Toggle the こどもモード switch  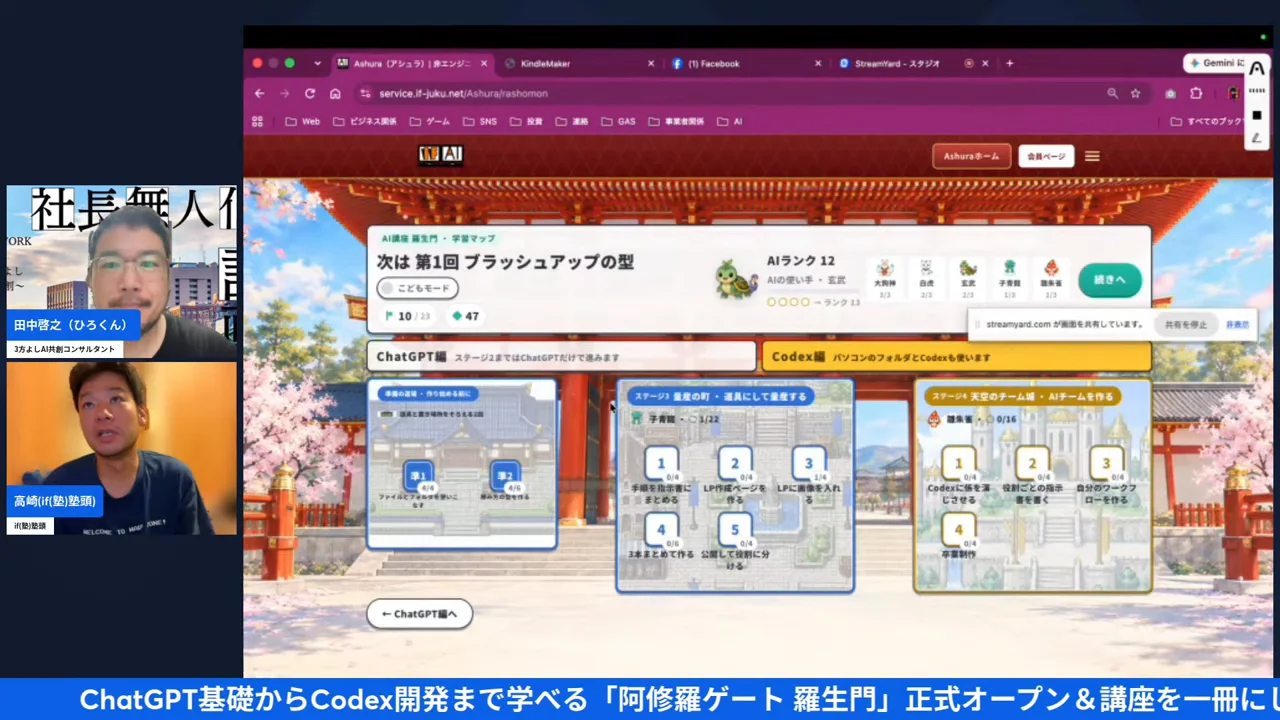(418, 288)
